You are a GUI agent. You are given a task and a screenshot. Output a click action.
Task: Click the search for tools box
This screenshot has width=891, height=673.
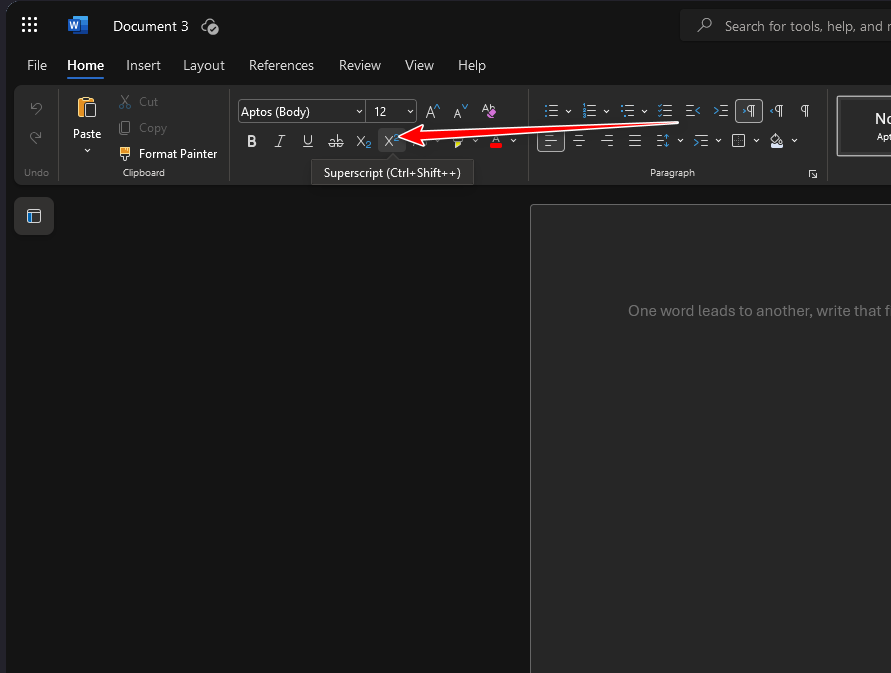click(790, 26)
